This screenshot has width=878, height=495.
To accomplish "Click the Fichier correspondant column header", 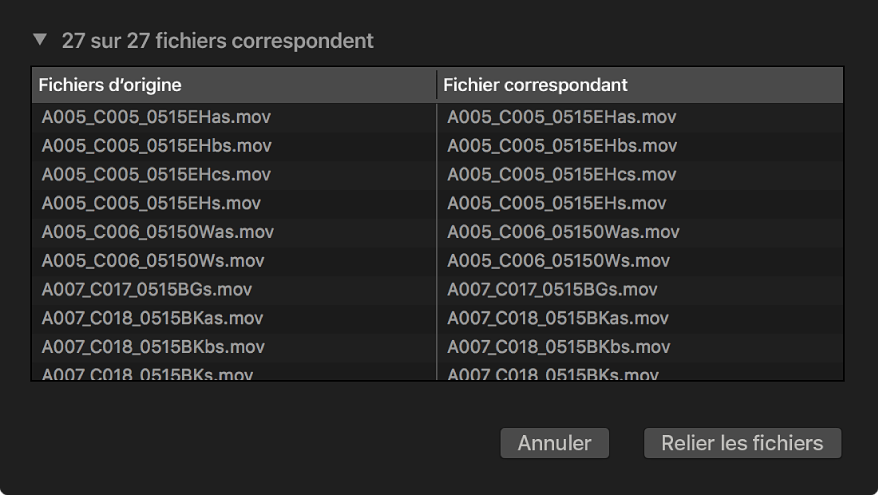I will 535,85.
